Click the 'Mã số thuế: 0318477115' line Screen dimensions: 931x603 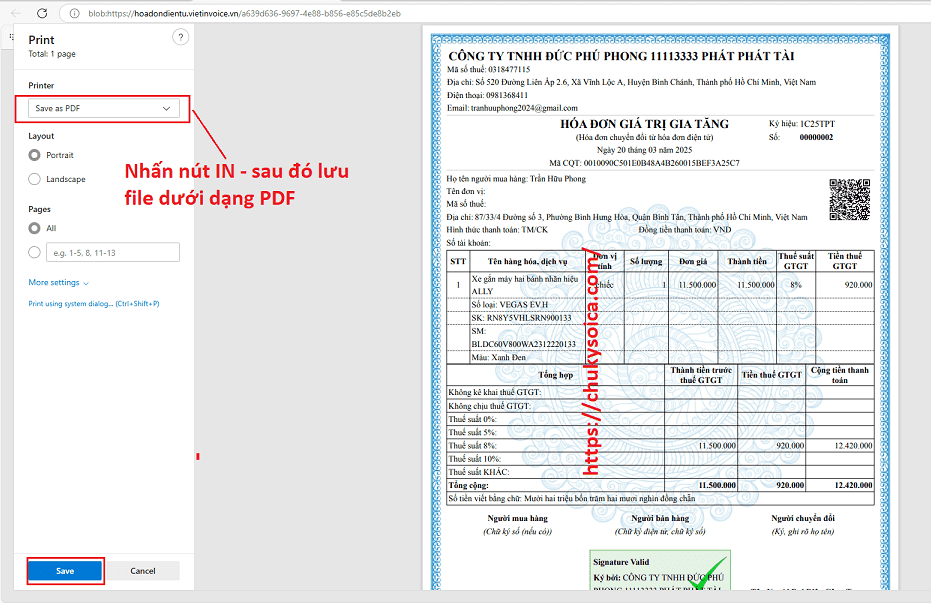coord(489,69)
